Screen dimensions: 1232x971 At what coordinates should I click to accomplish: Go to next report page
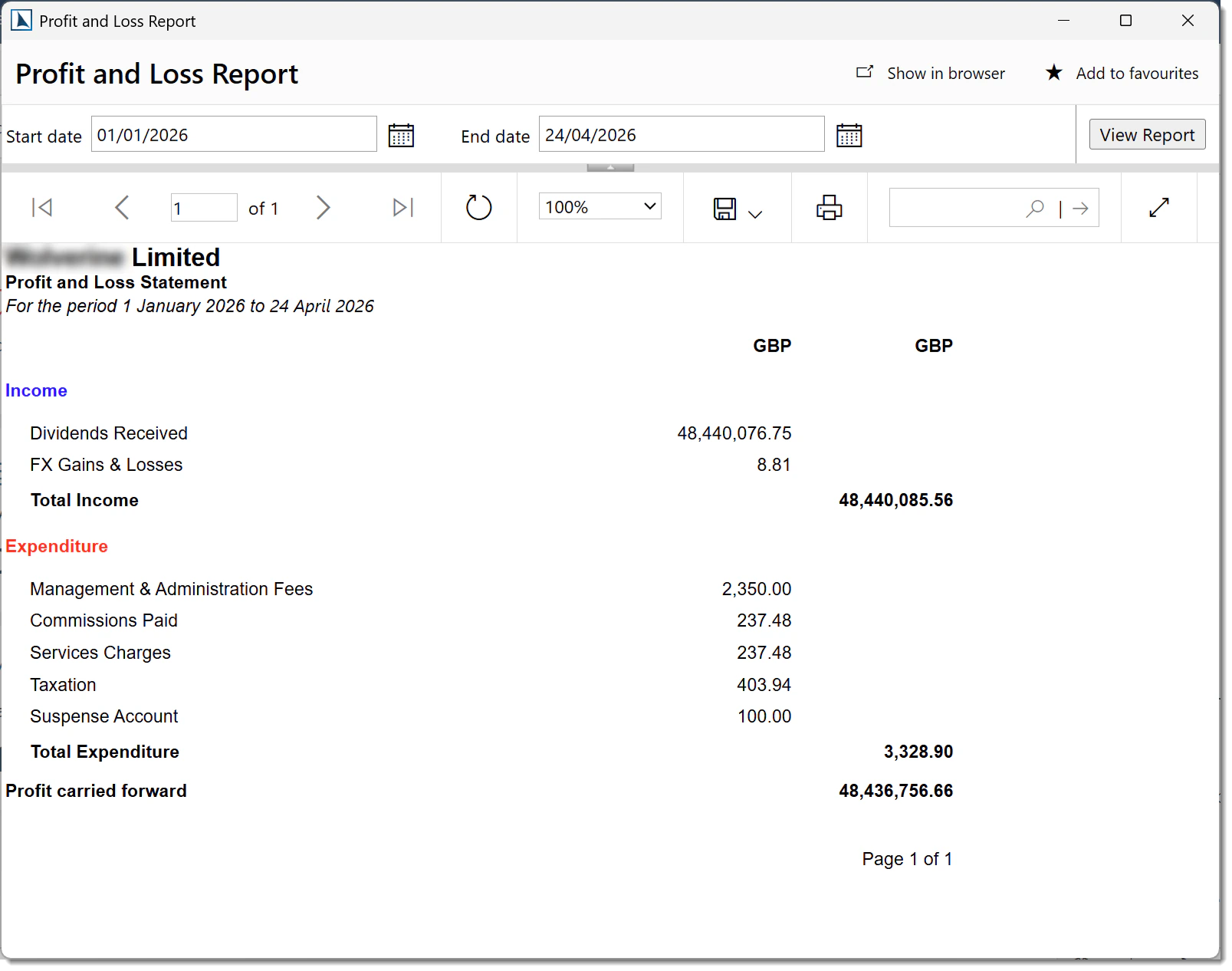tap(324, 208)
